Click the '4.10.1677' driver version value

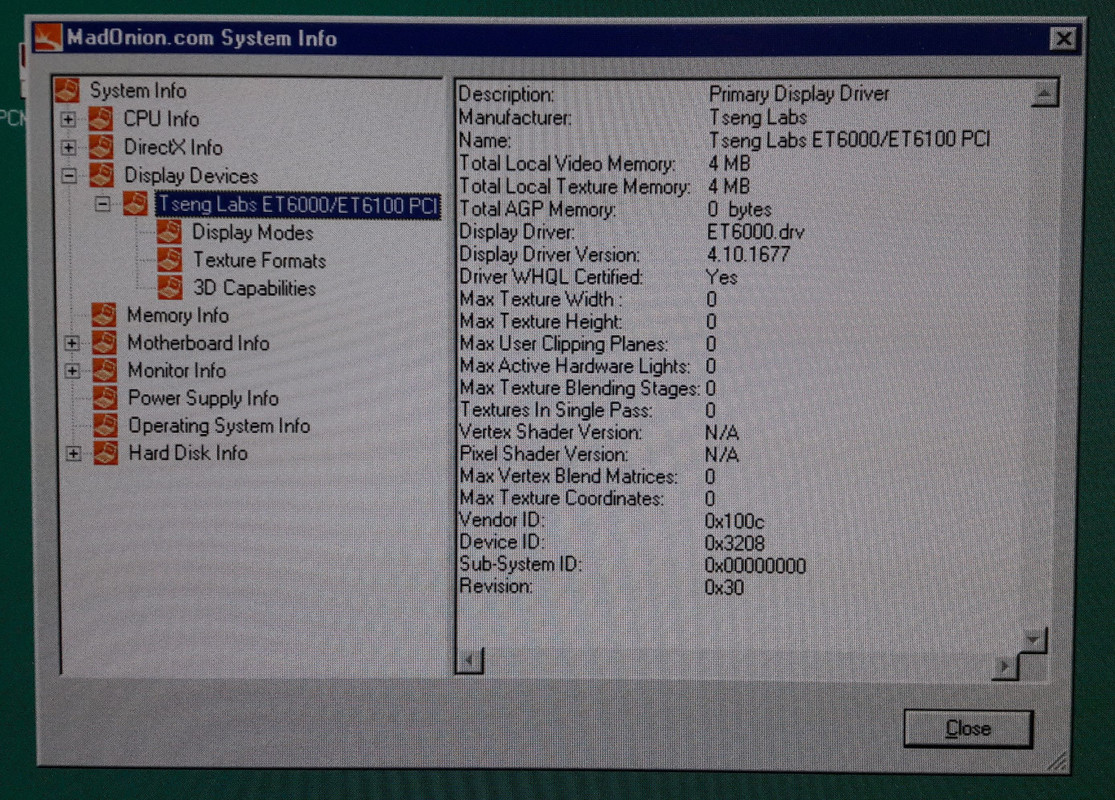pos(748,255)
